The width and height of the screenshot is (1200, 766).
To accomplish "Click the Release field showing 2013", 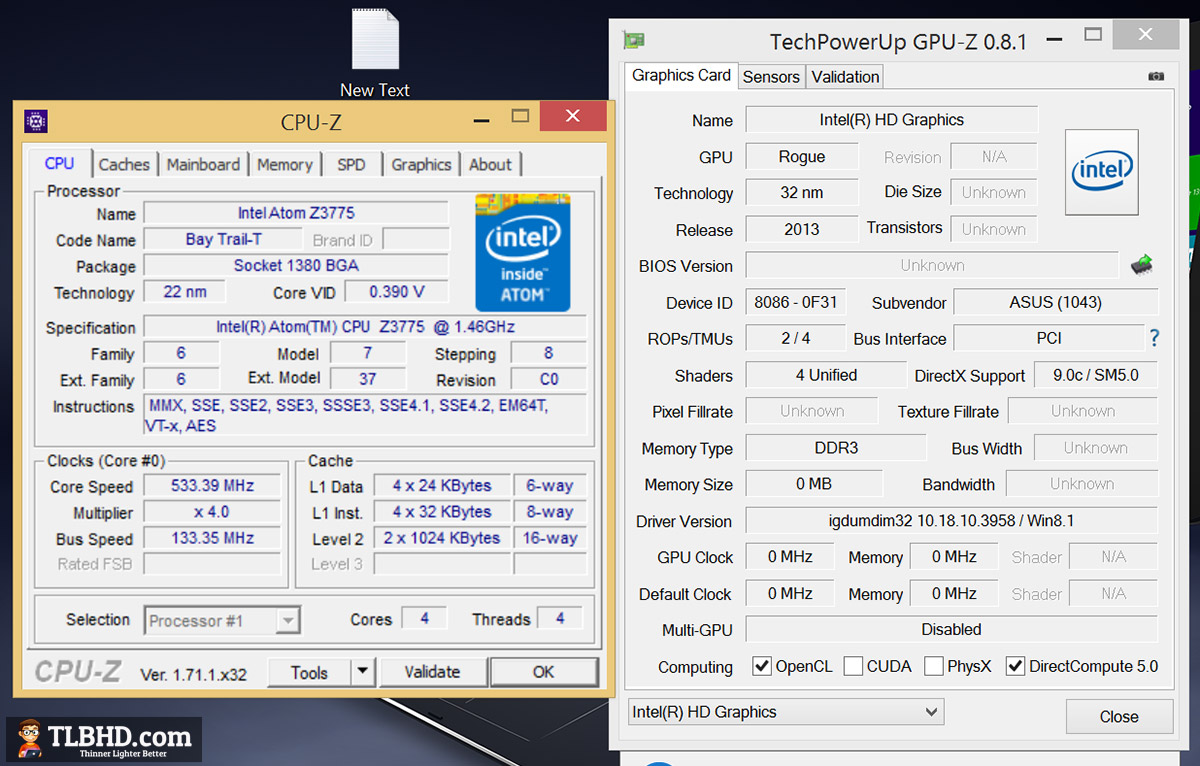I will pos(802,229).
